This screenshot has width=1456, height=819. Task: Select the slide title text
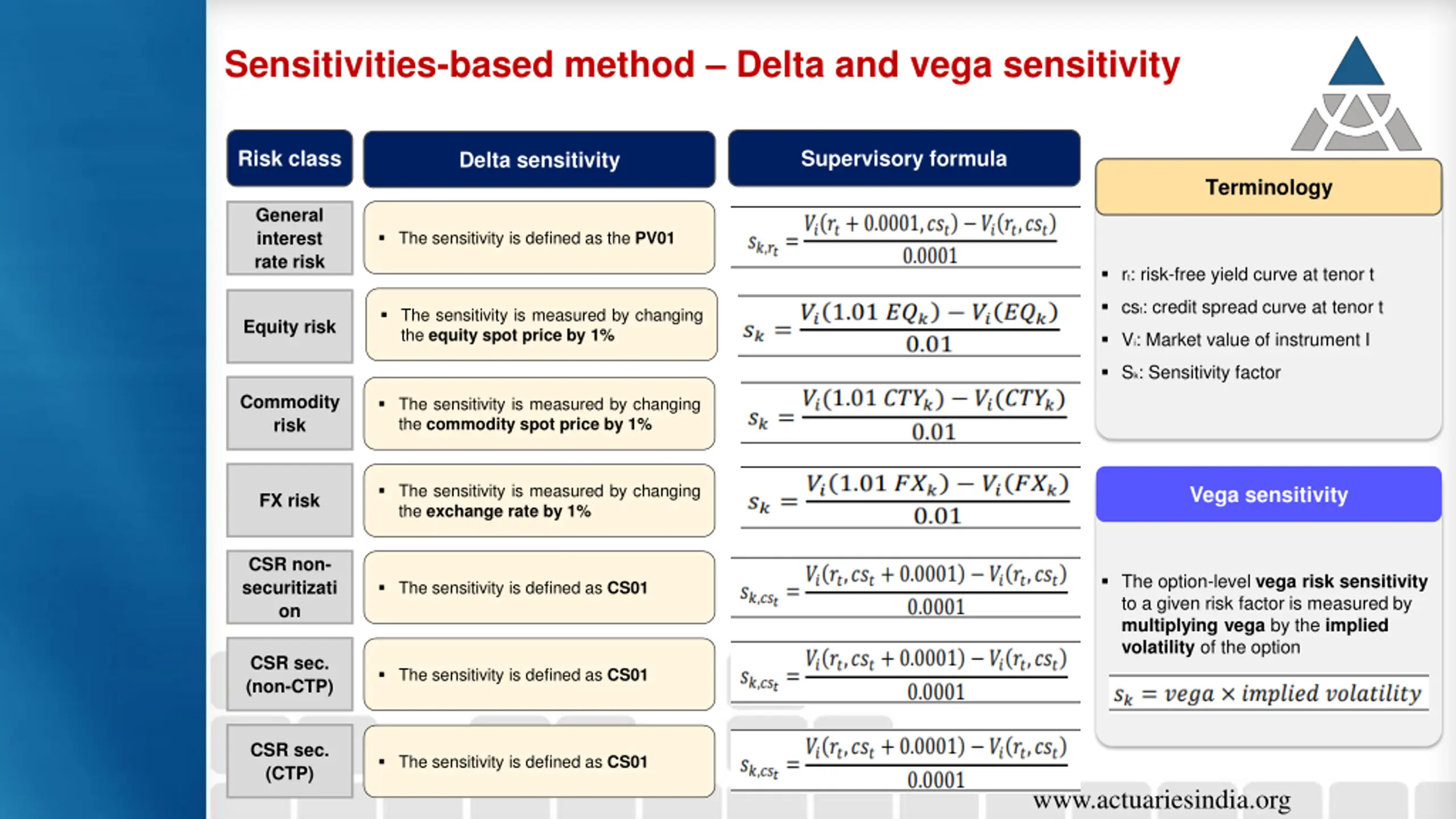[702, 64]
